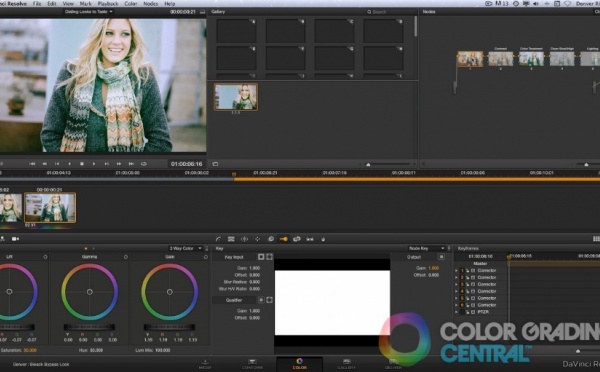This screenshot has height=372, width=600.
Task: Toggle loop playback icon
Action: pos(144,164)
